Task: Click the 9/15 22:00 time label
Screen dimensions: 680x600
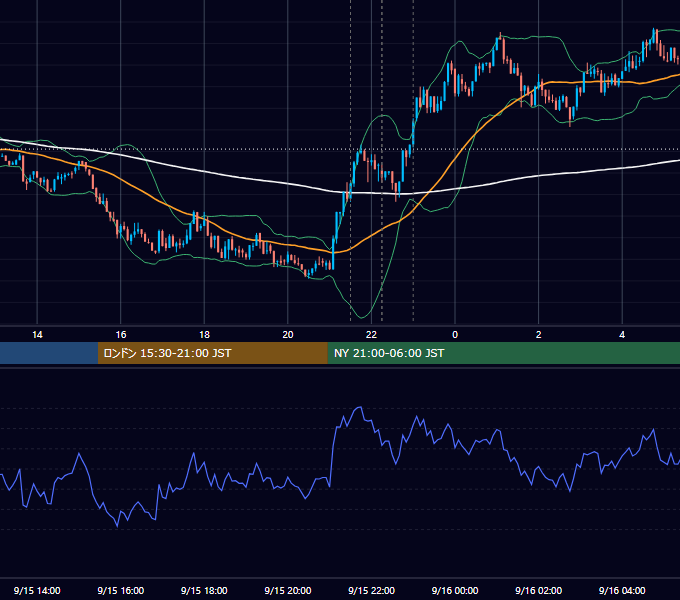Action: coord(371,590)
